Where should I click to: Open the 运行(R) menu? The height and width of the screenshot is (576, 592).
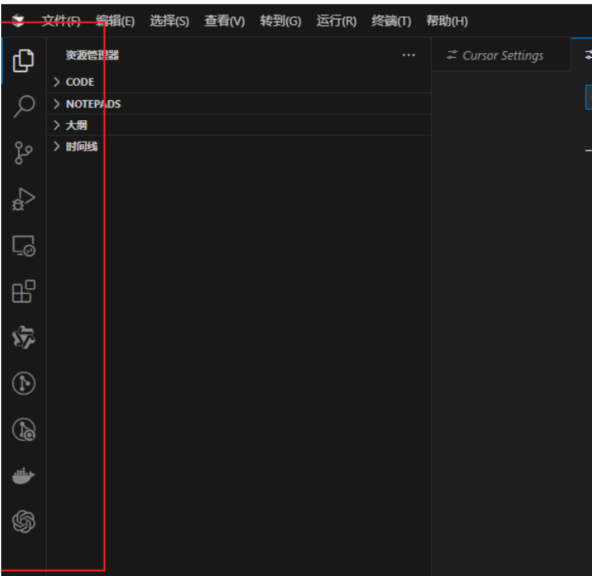[336, 21]
